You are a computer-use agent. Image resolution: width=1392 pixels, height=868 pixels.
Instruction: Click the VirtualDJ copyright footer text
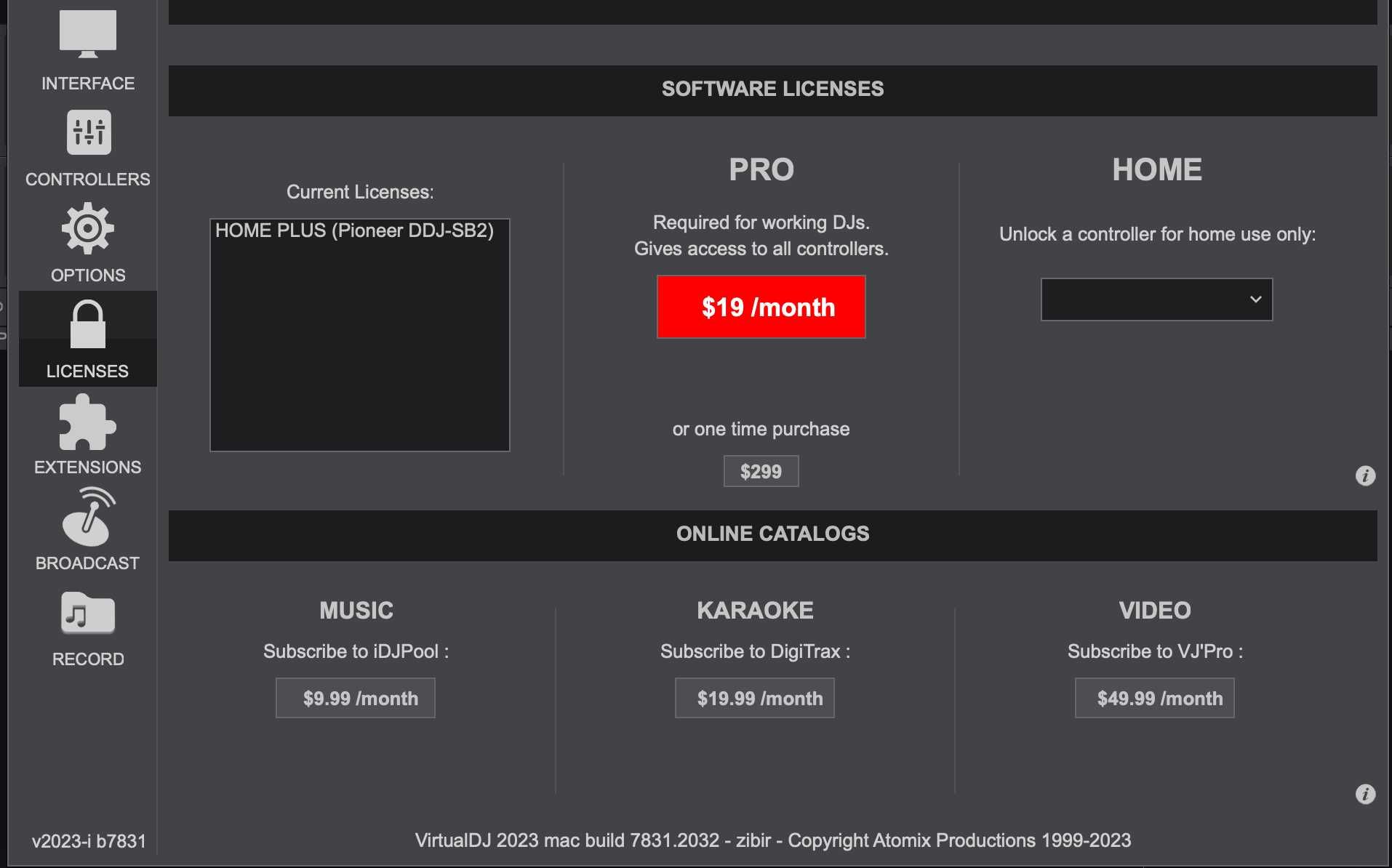[773, 840]
